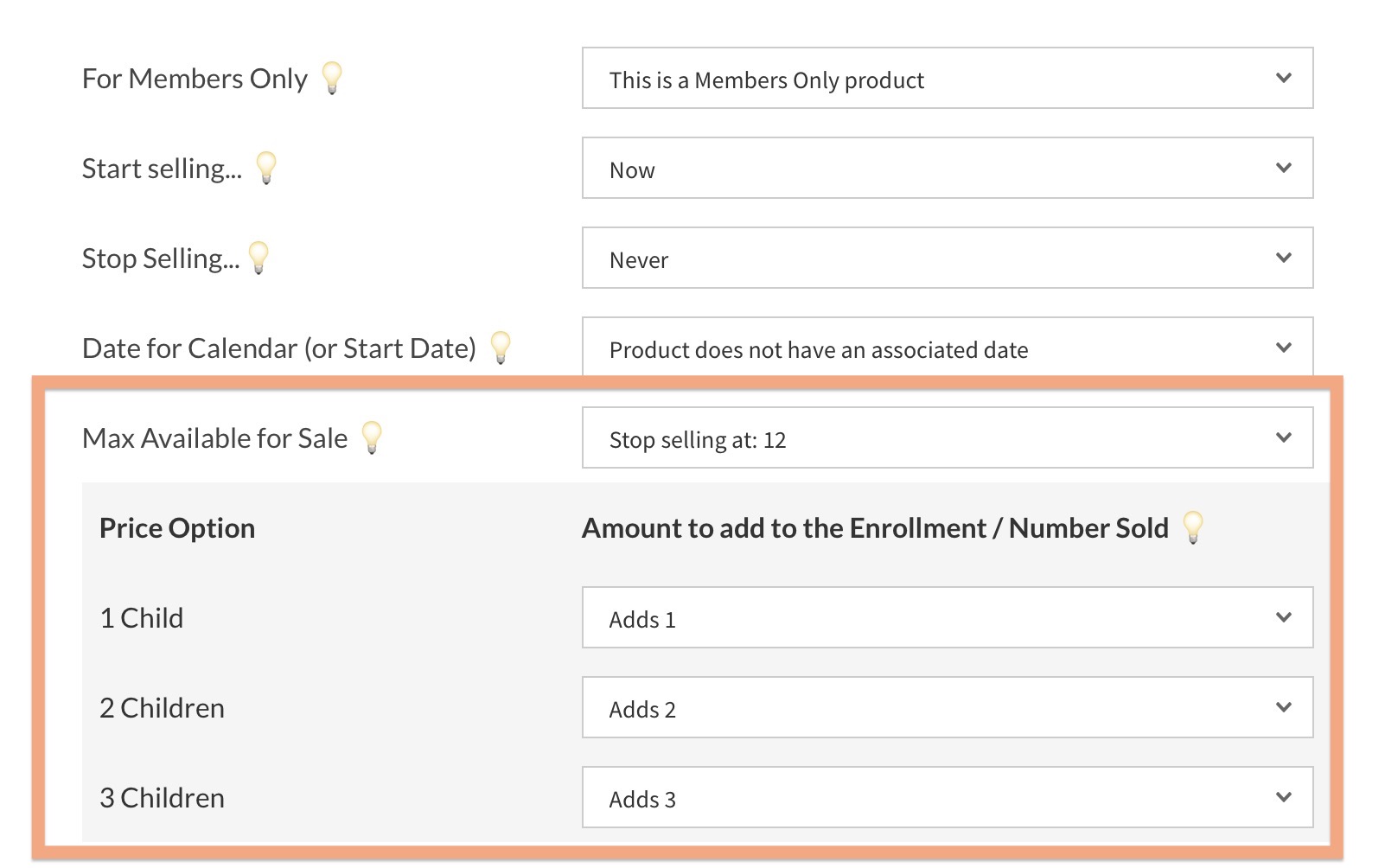This screenshot has width=1385, height=868.
Task: Expand the Adds 3 dropdown for 3 Children
Action: [x=947, y=798]
